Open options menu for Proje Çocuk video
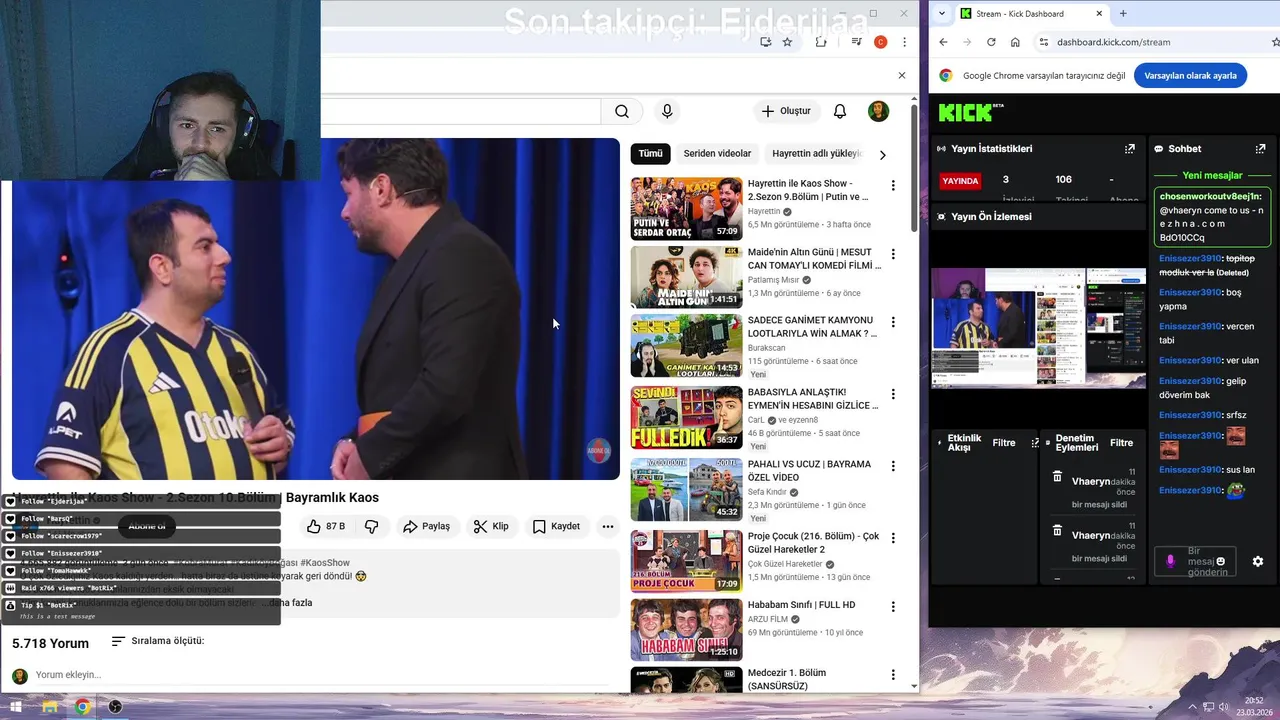Screen dimensions: 1280x720 click(x=893, y=538)
